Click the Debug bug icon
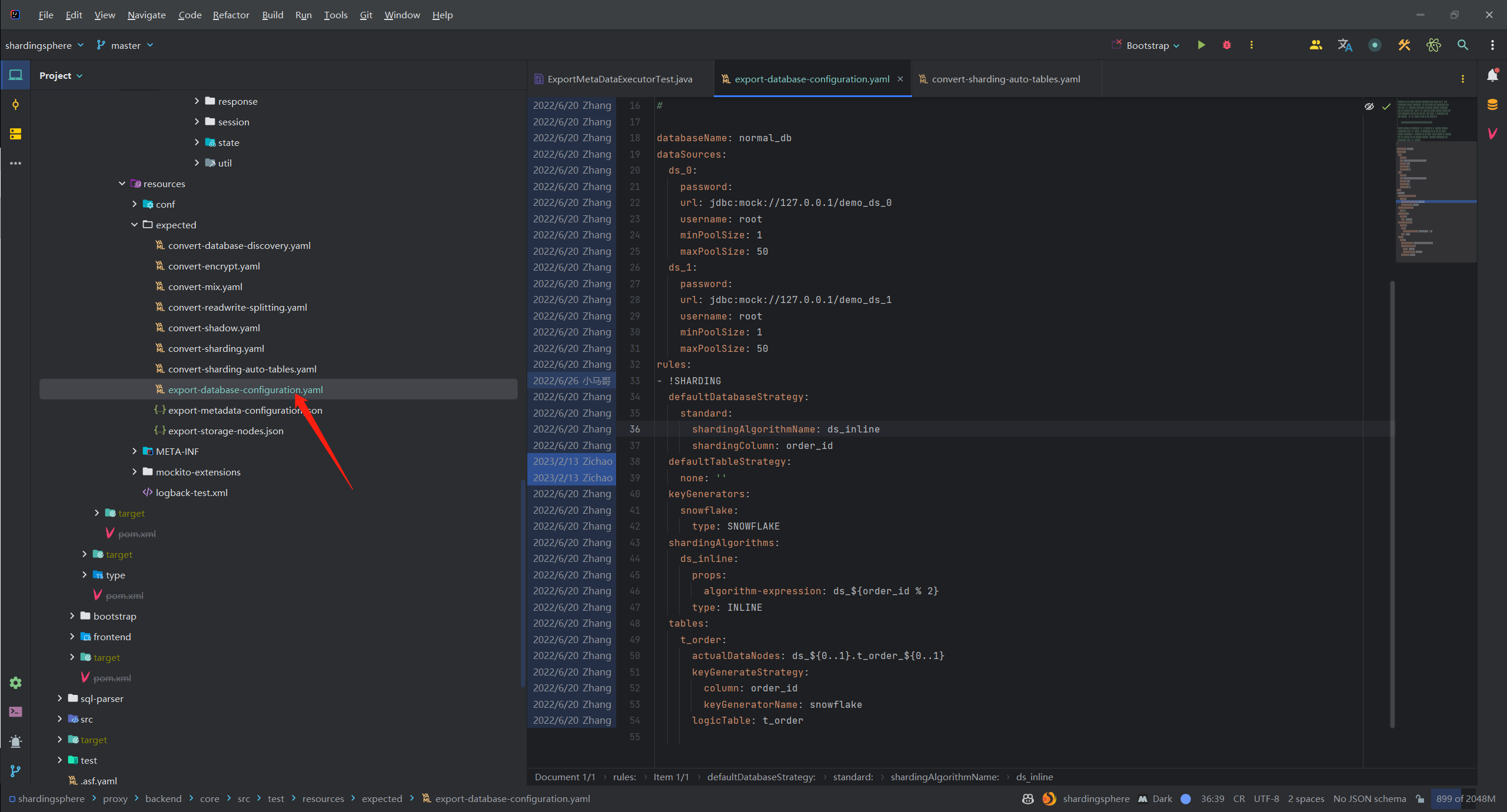The image size is (1507, 812). (x=1226, y=45)
